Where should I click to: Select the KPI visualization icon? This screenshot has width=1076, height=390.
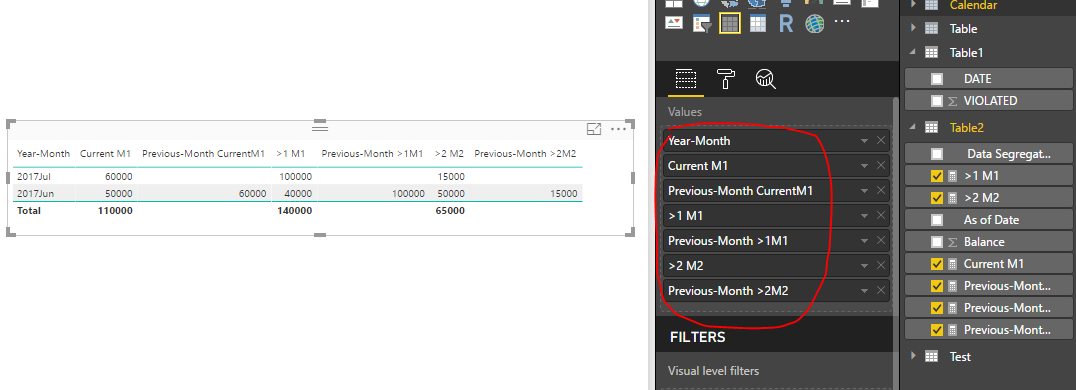point(675,23)
